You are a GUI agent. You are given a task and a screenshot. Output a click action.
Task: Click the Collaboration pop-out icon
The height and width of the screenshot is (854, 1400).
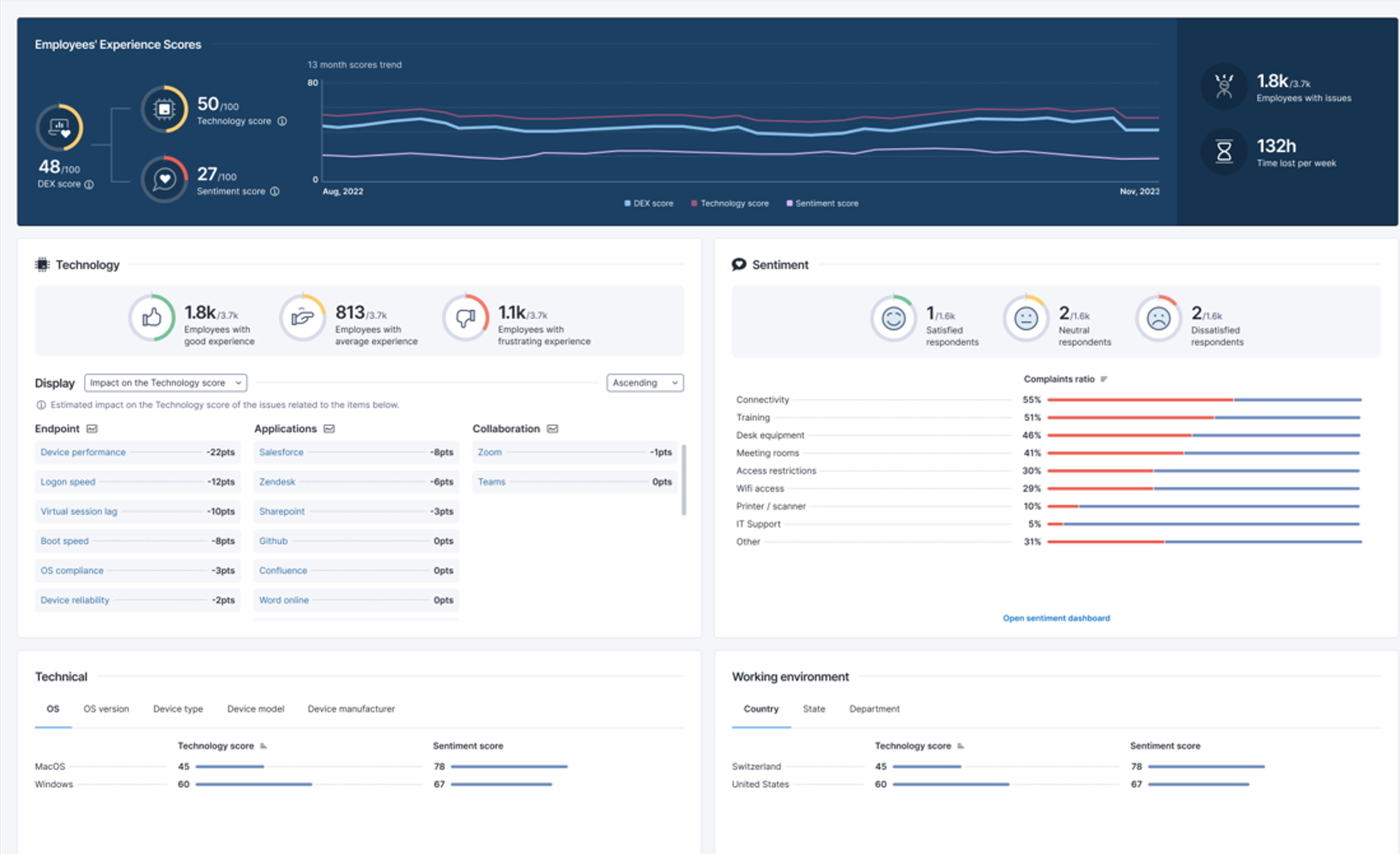552,428
